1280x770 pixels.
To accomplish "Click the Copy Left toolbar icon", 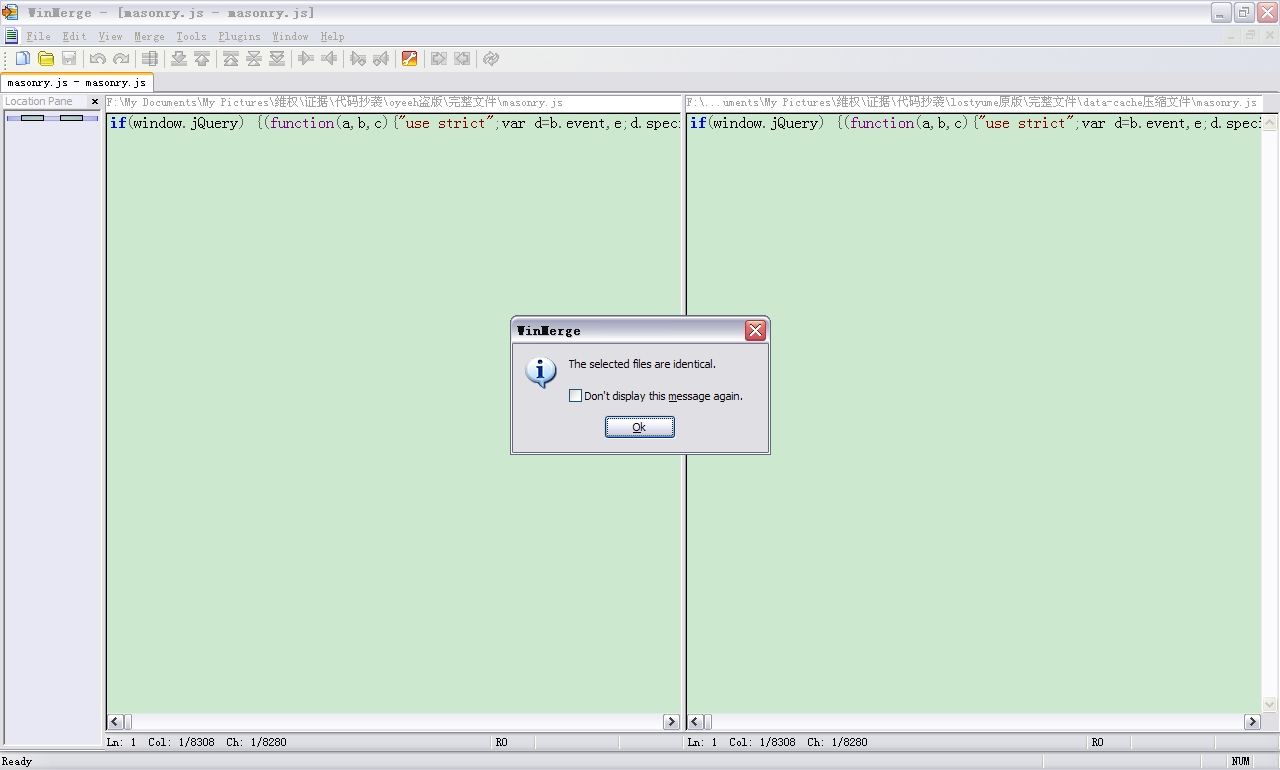I will point(329,59).
